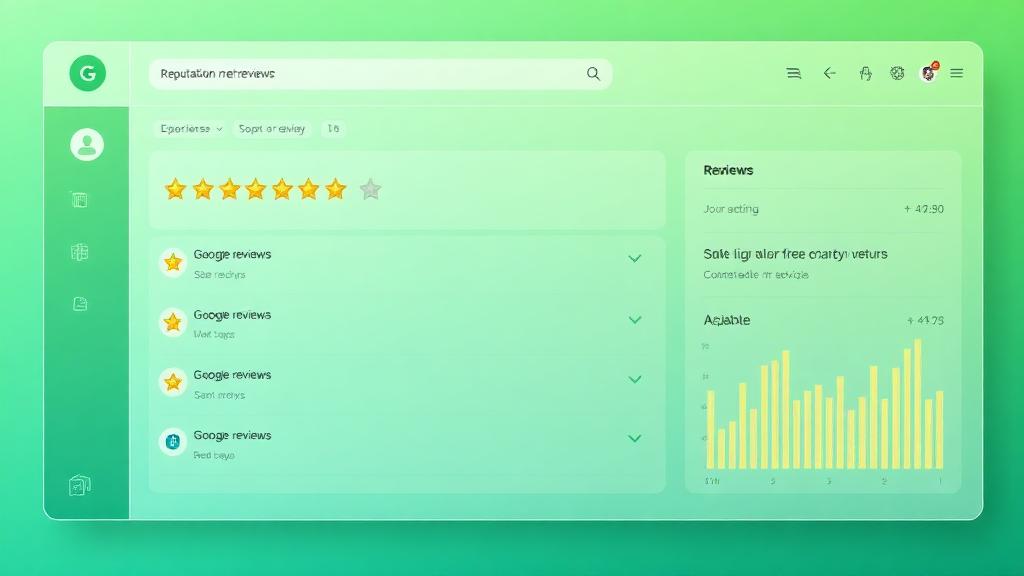This screenshot has width=1024, height=576.
Task: Open "Google reviews" title above "Sant orehys"
Action: tap(232, 375)
